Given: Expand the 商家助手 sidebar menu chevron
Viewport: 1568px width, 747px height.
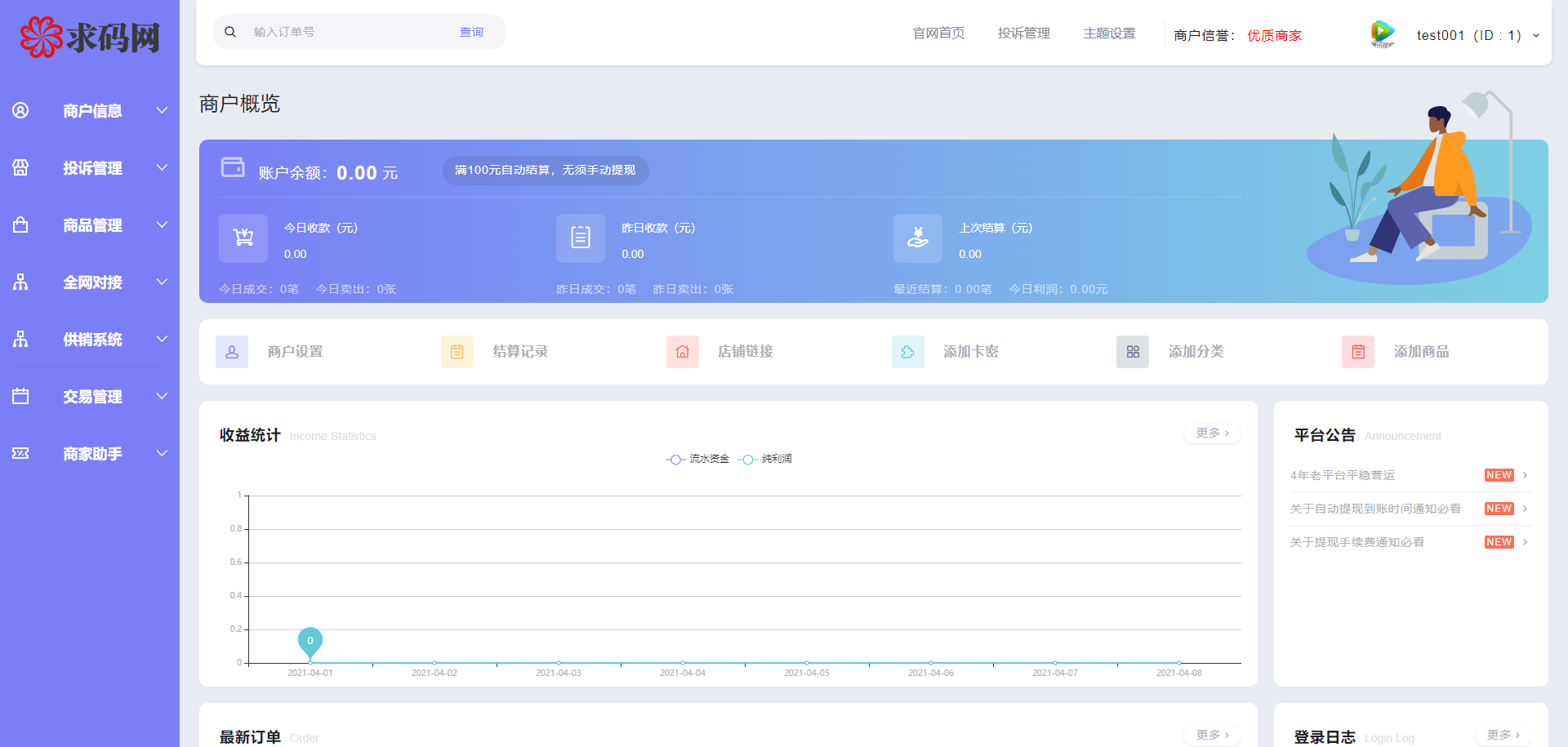Looking at the screenshot, I should pyautogui.click(x=162, y=453).
